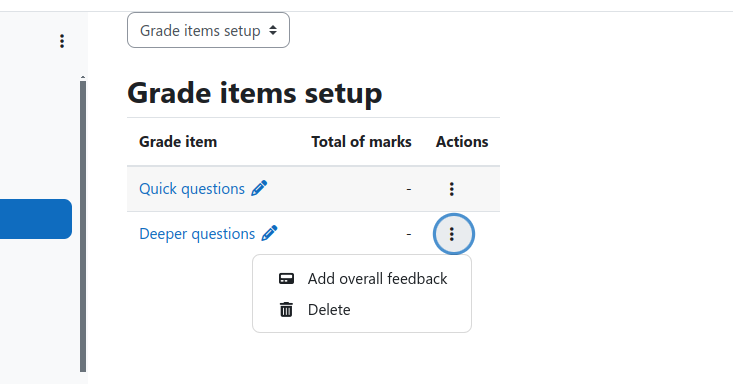Click the small up arrow above the sidebar scrollbar

pos(83,77)
